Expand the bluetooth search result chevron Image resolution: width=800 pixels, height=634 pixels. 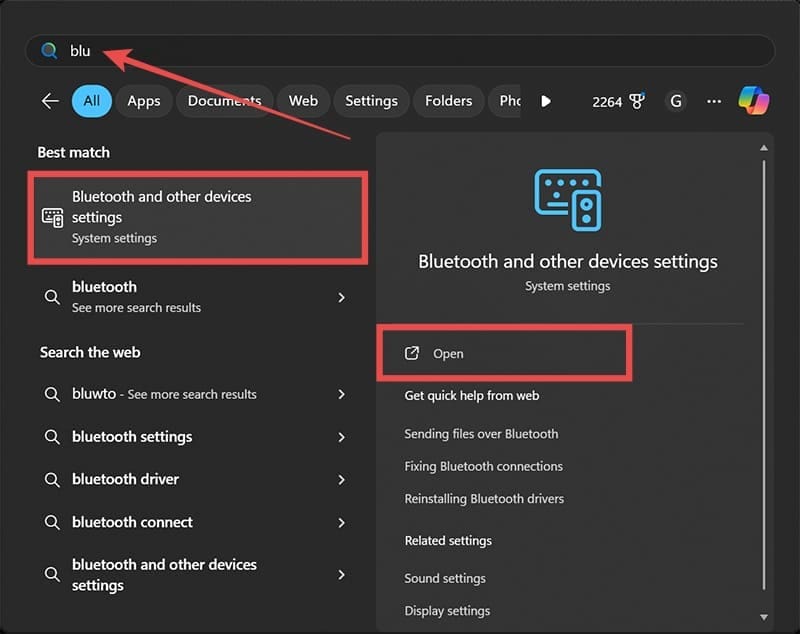click(x=341, y=297)
